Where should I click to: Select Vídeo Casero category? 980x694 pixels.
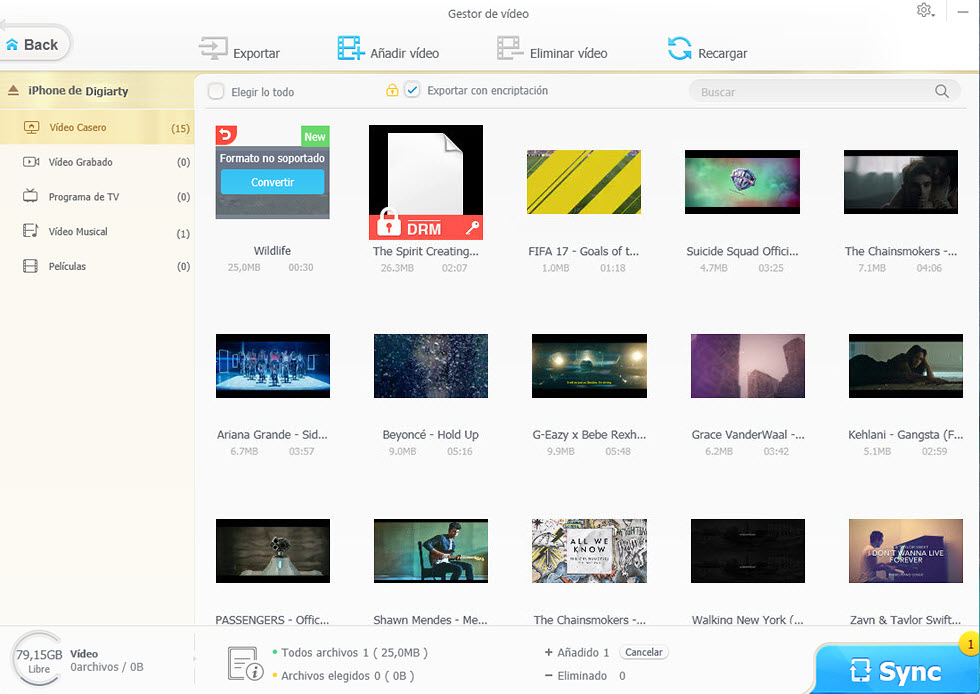coord(97,128)
